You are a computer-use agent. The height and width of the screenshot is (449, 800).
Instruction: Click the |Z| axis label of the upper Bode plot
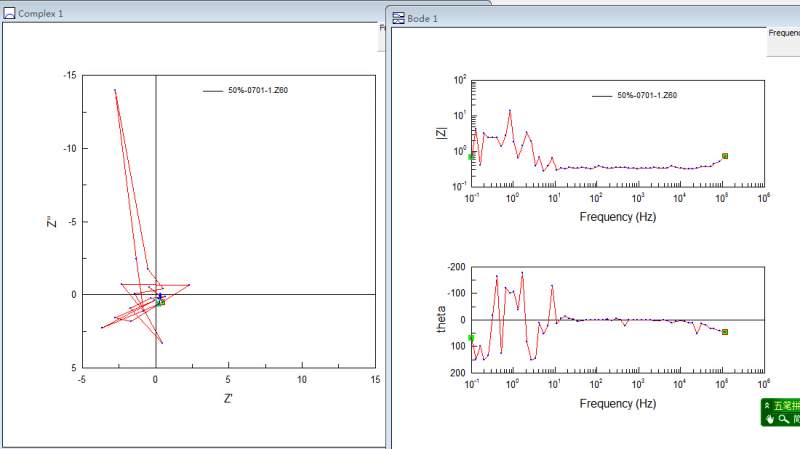coord(441,133)
